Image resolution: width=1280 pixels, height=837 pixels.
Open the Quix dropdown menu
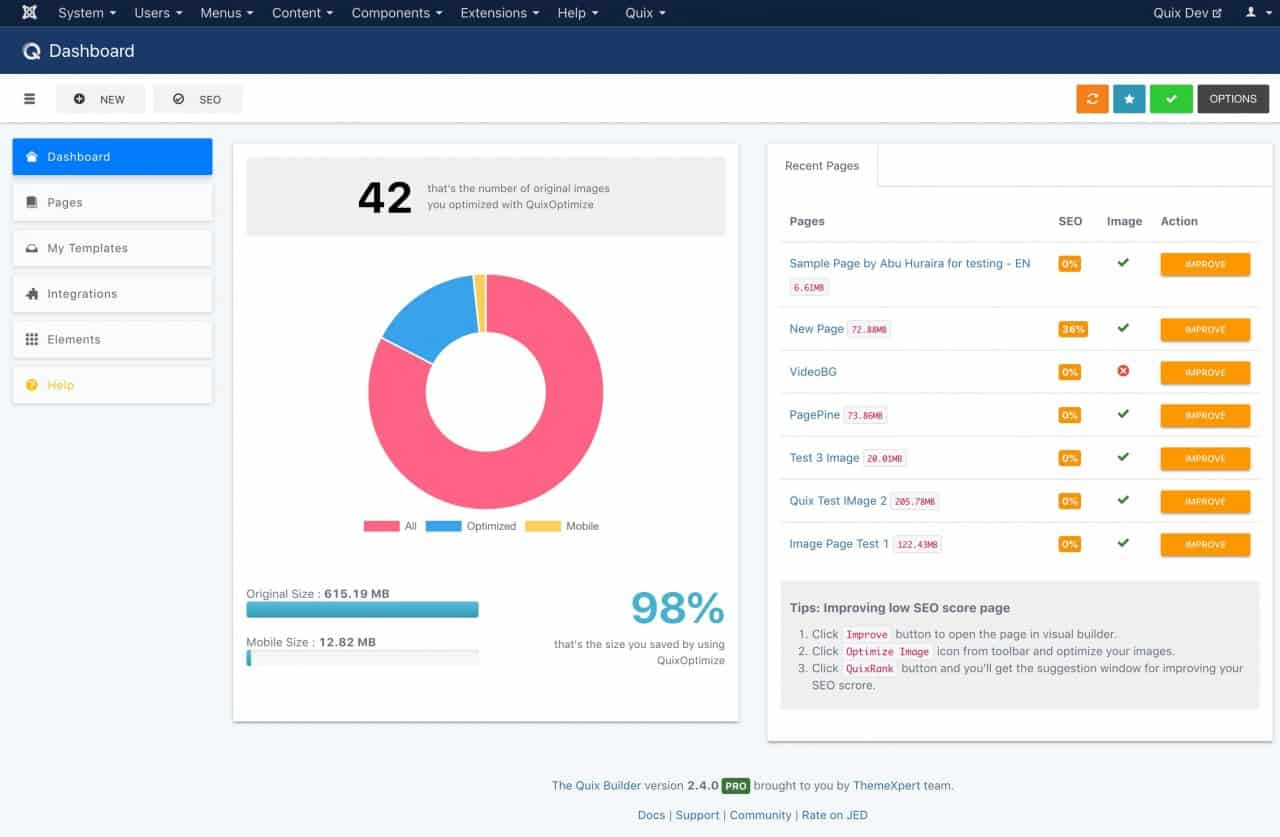pos(645,13)
